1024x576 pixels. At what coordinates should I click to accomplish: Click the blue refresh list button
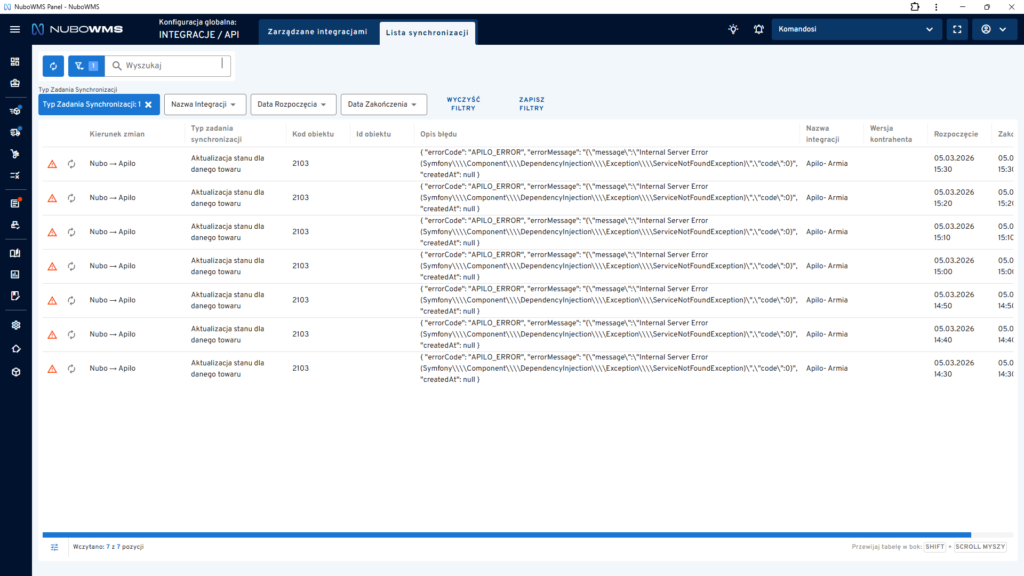click(53, 66)
